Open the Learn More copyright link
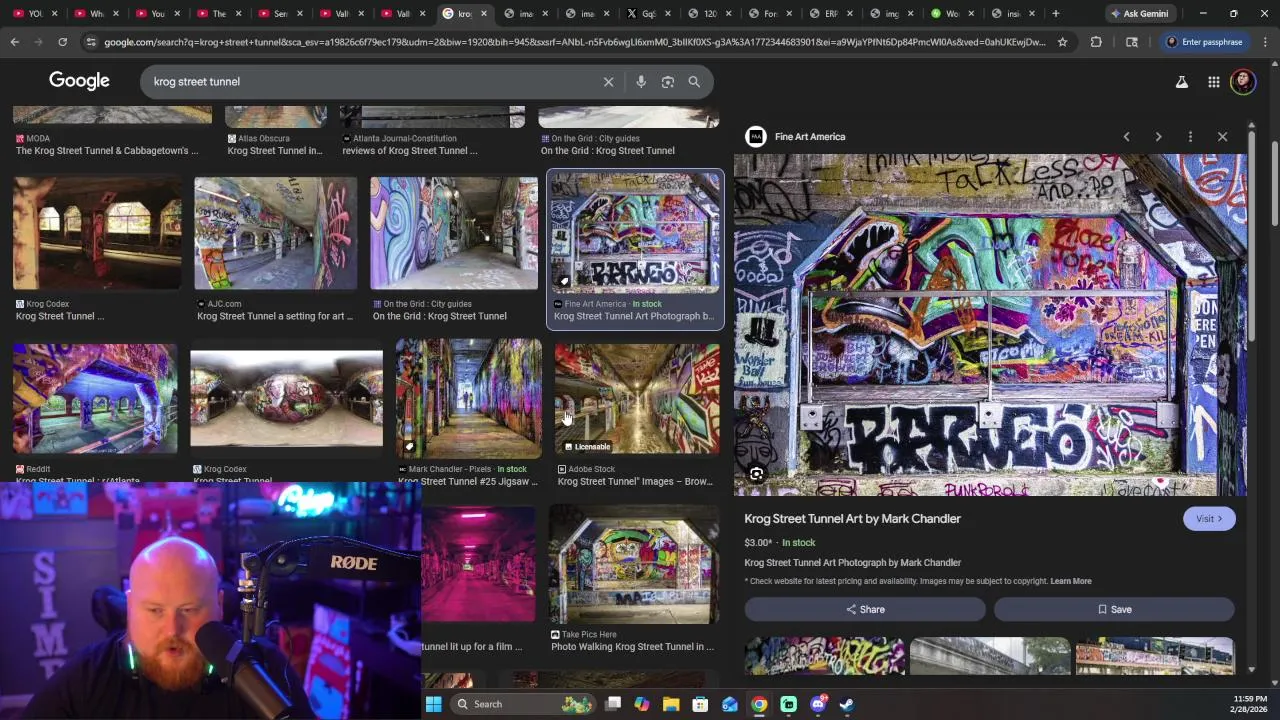 pos(1070,581)
